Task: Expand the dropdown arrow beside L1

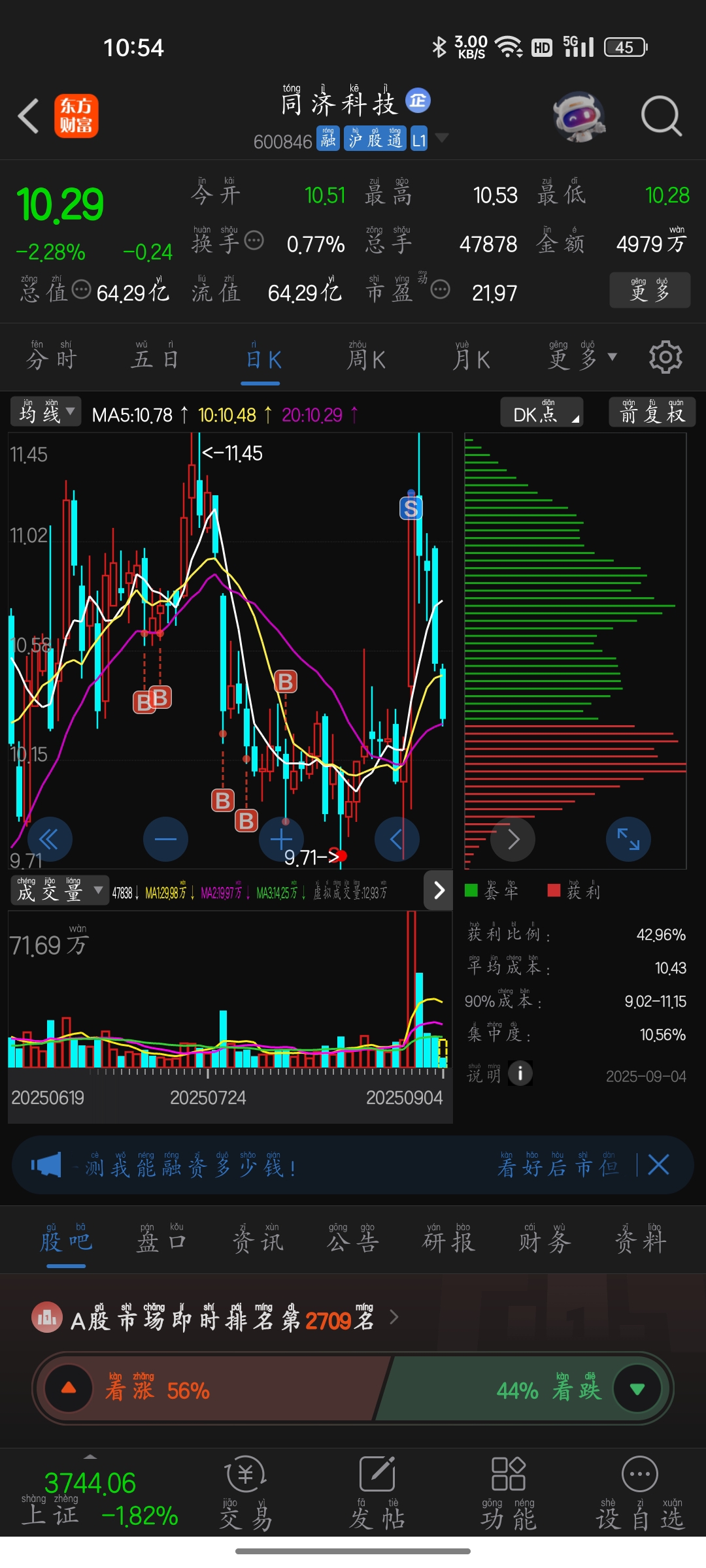Action: (442, 137)
